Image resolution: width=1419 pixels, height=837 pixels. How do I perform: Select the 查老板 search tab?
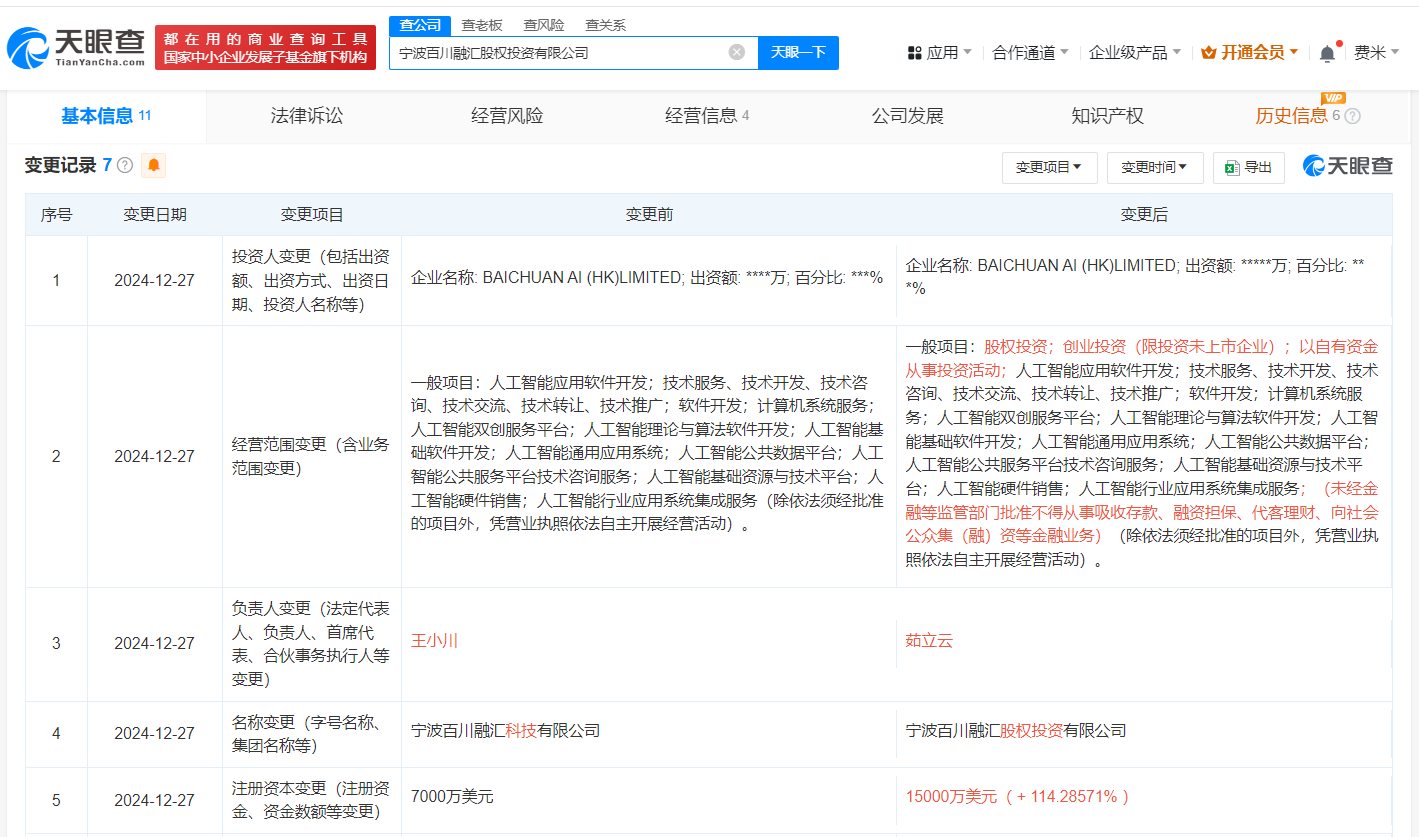click(x=482, y=25)
